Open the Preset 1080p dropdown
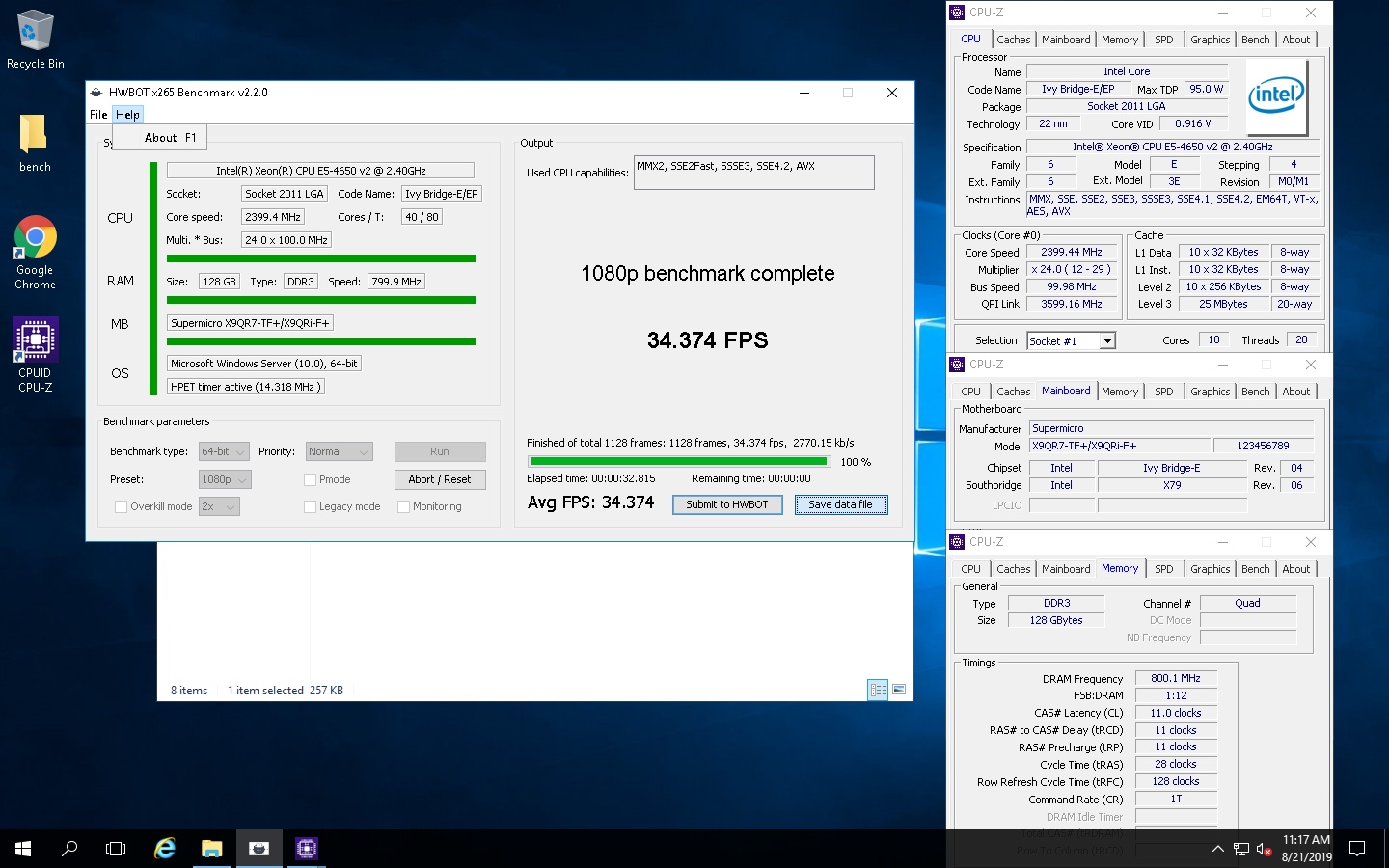The image size is (1389, 868). pos(225,479)
